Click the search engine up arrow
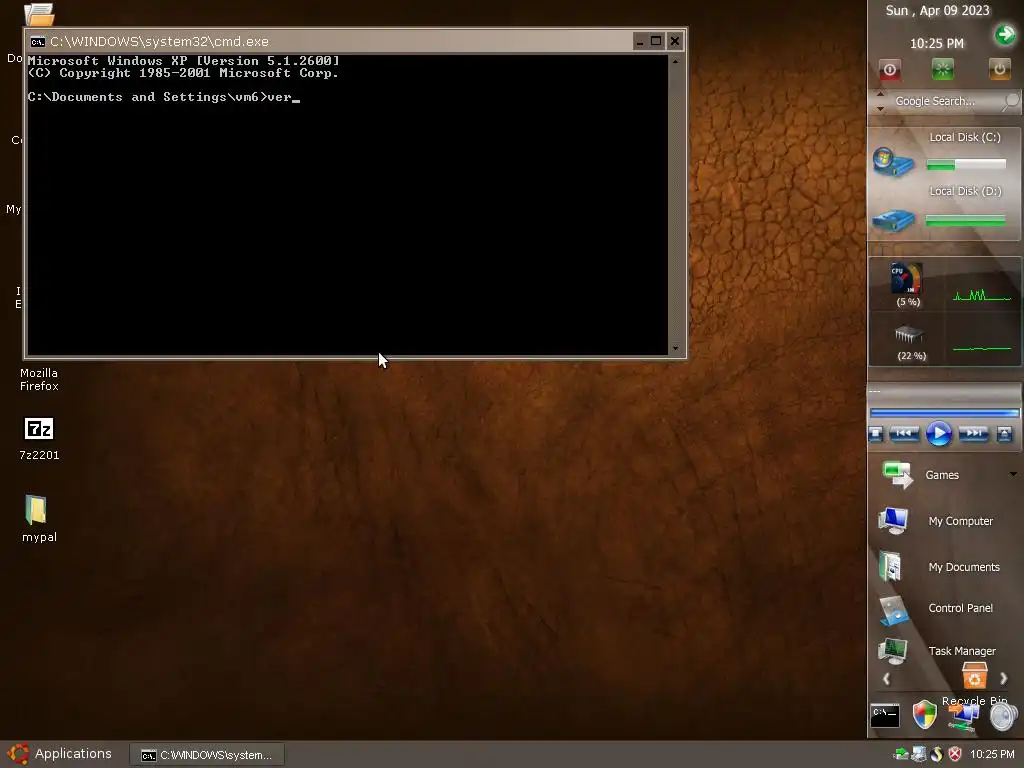 click(x=880, y=94)
